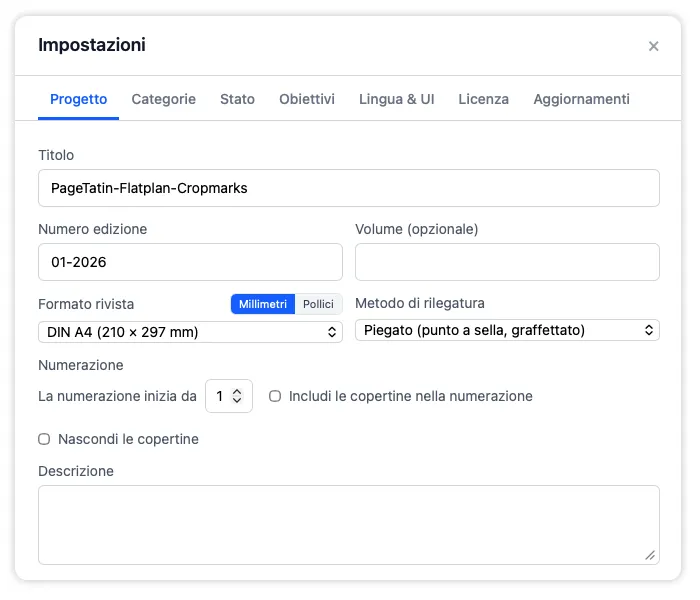Viewport: 700px width, 600px height.
Task: Open the Aggiornamenti tab
Action: (x=581, y=99)
